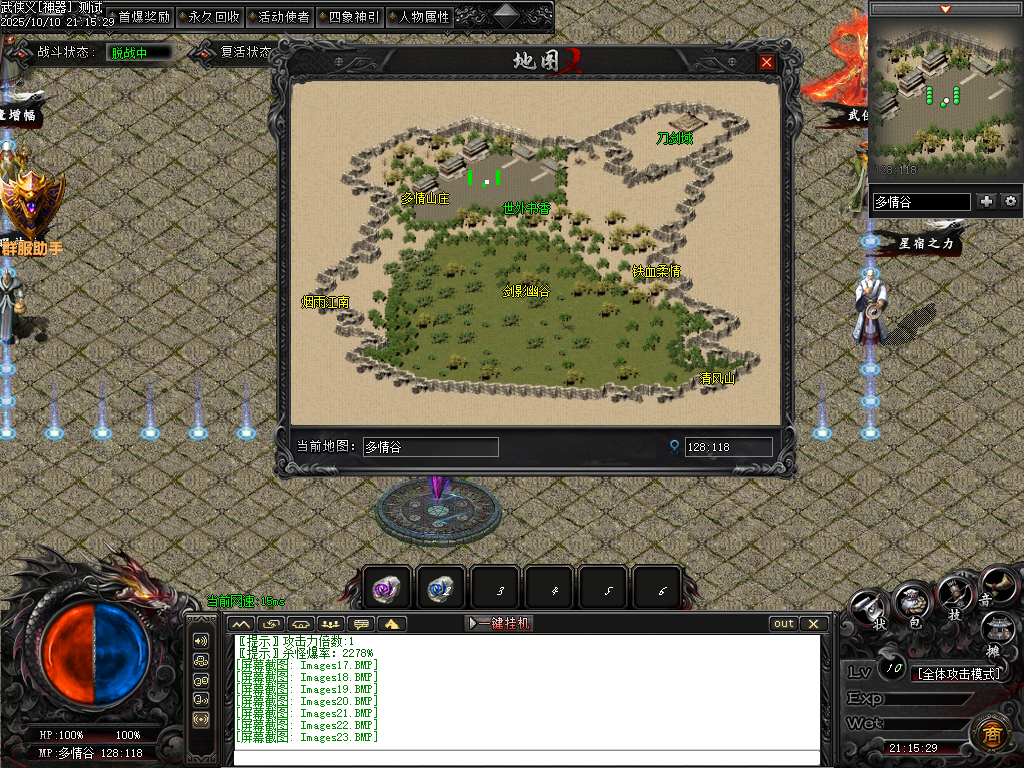Screen dimensions: 1024x768
Task: Start auto-play with 一键挂机 button
Action: (499, 623)
